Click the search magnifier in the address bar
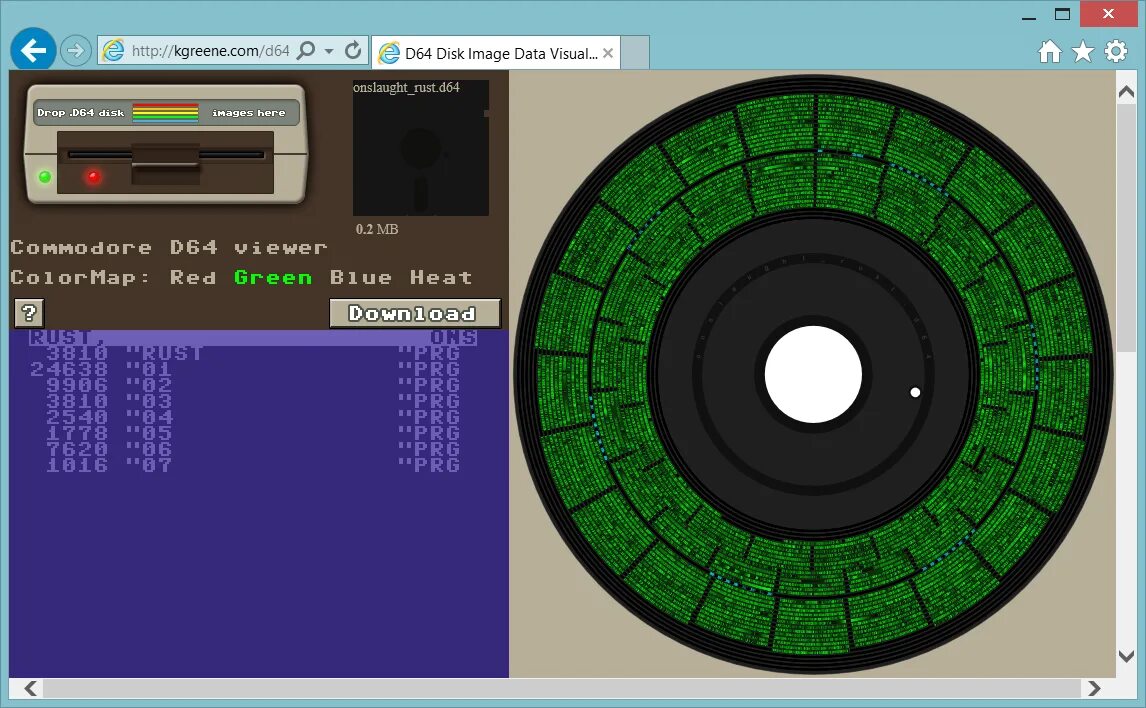Viewport: 1146px width, 708px height. click(305, 48)
